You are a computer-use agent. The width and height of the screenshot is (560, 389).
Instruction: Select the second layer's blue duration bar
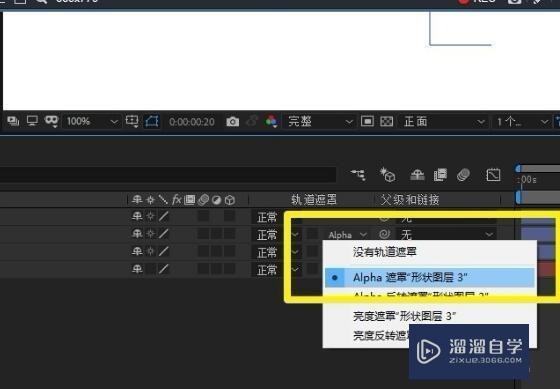(x=538, y=235)
